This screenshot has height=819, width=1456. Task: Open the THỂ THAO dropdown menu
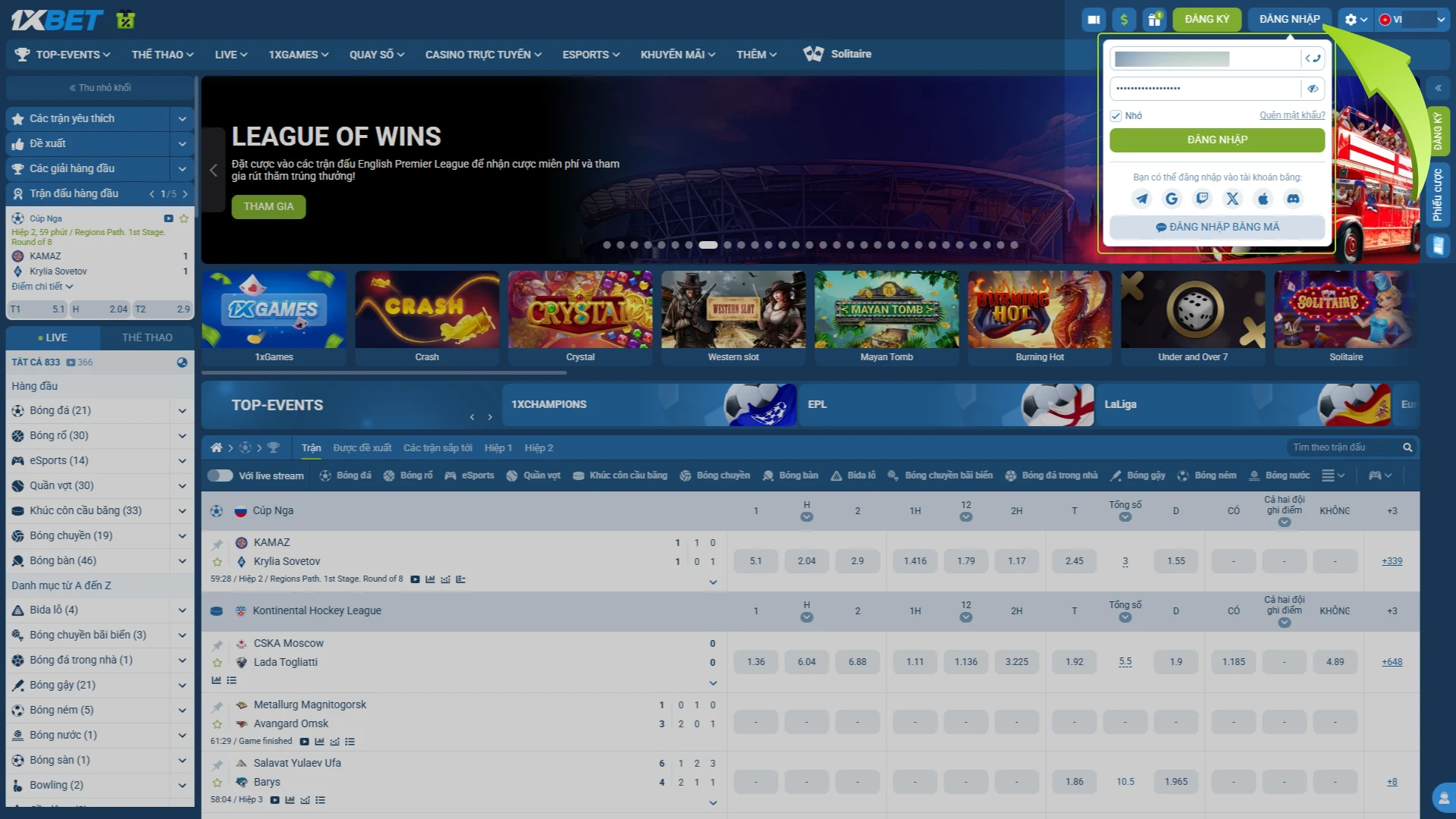pyautogui.click(x=162, y=55)
